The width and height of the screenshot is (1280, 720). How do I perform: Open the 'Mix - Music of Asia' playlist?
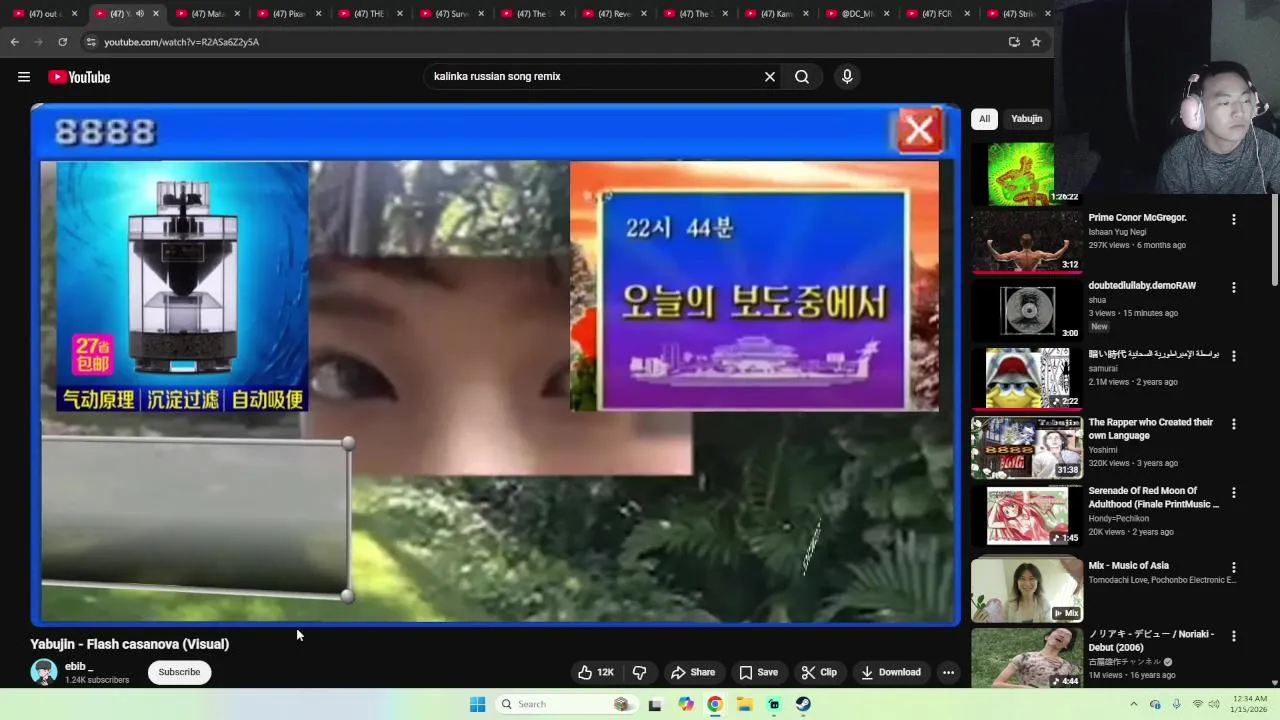click(x=1027, y=590)
